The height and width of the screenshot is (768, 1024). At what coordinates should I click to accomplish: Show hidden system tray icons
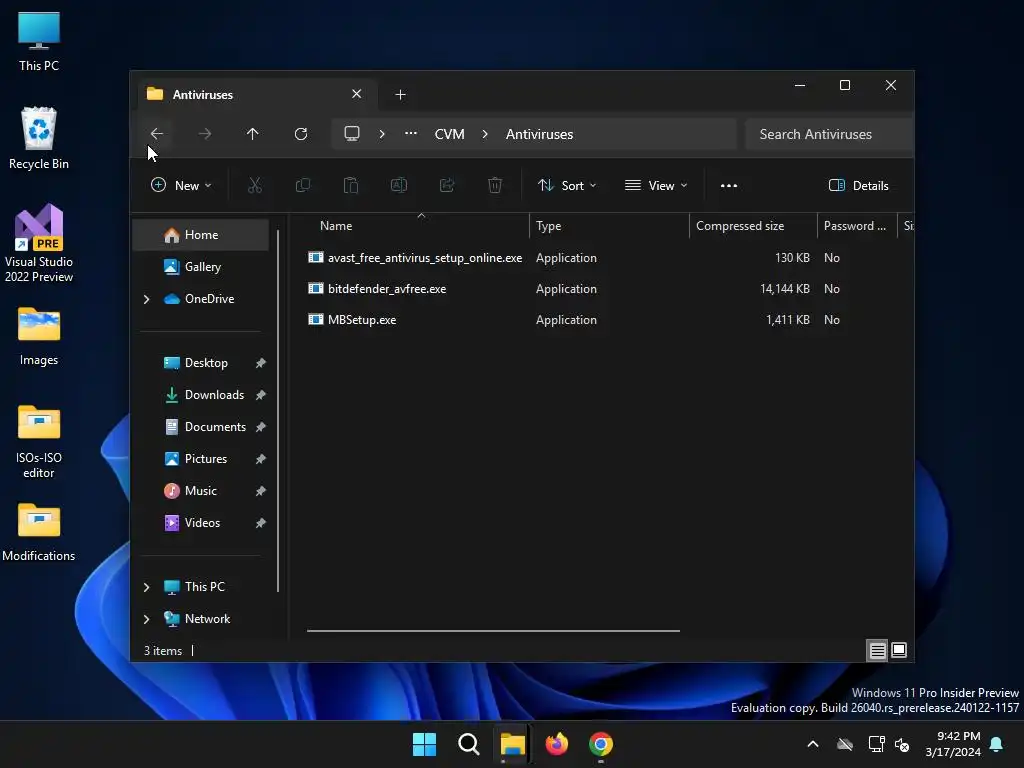point(813,744)
